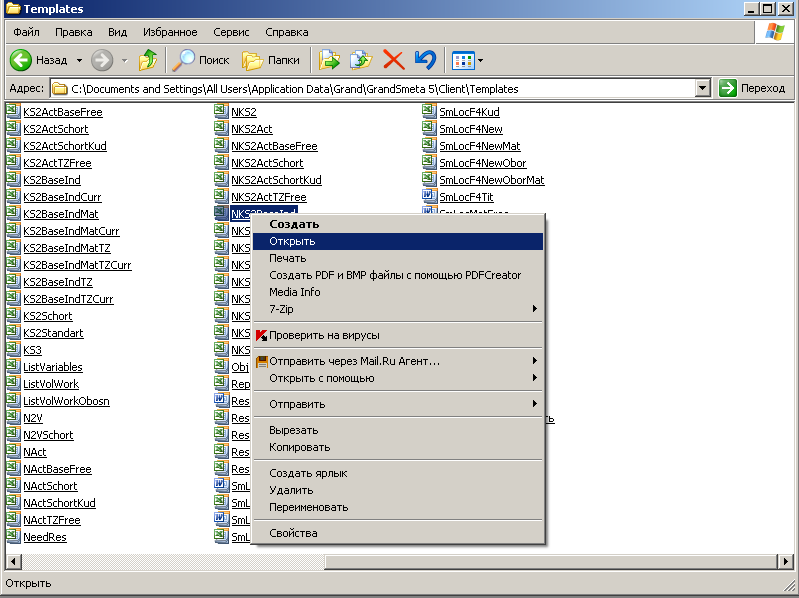Screen dimensions: 799x598
Task: Expand the 7-Zip submenu
Action: point(400,309)
